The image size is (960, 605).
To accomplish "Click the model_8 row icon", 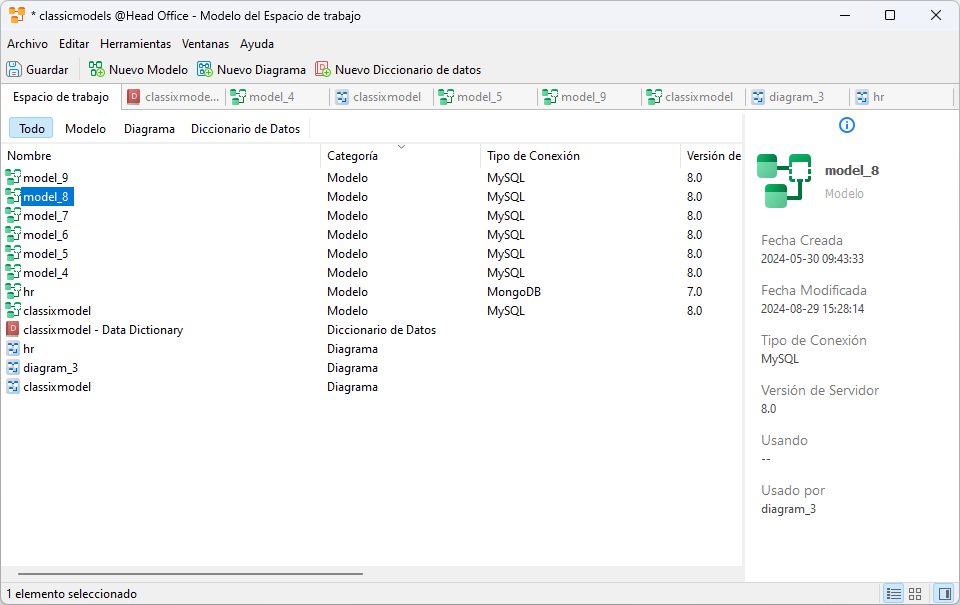I will 13,197.
